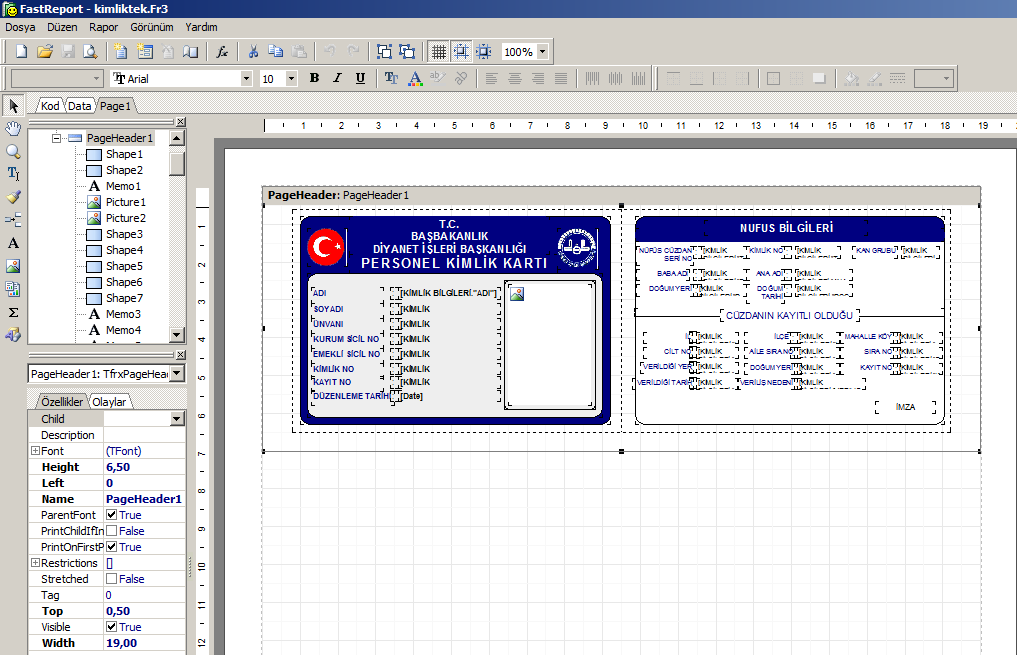Select the object pointer tool
Screen dimensions: 1017x655
pyautogui.click(x=13, y=106)
